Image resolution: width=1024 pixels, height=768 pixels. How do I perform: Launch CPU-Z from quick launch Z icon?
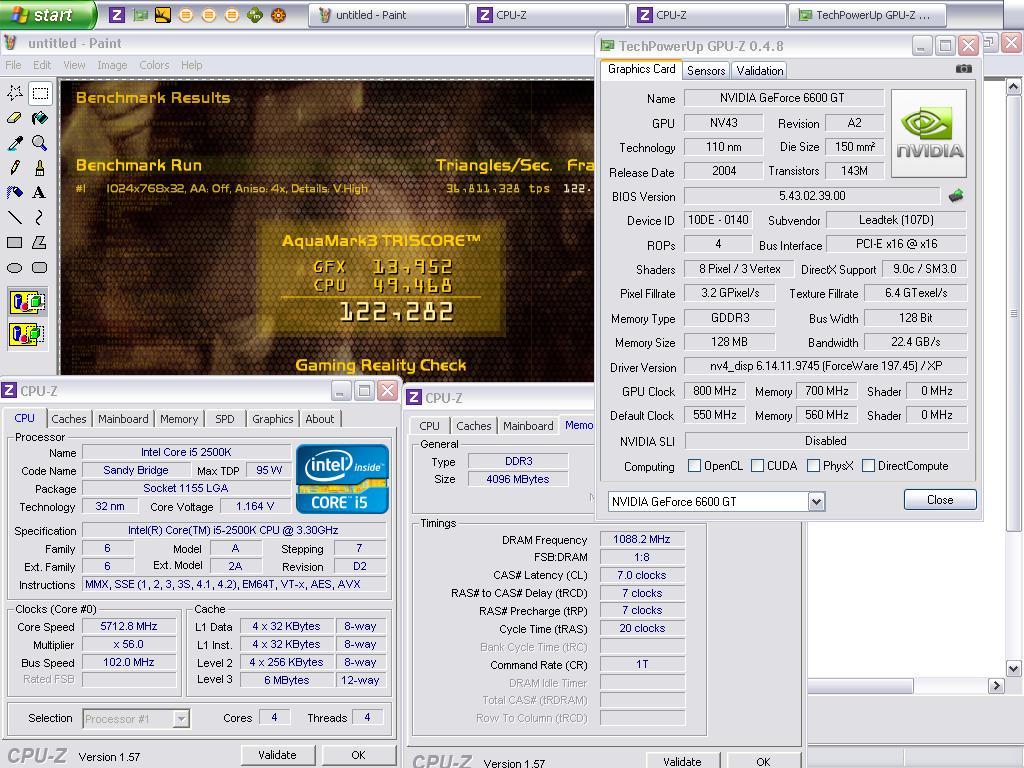117,14
